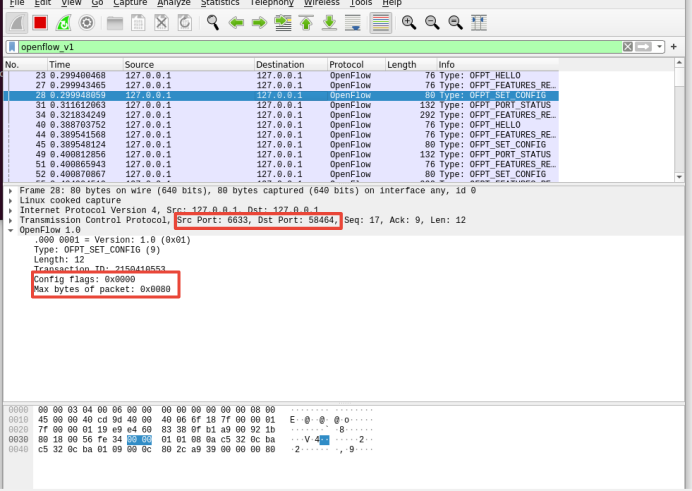
Task: Select Max bytes of packet field
Action: click(102, 289)
